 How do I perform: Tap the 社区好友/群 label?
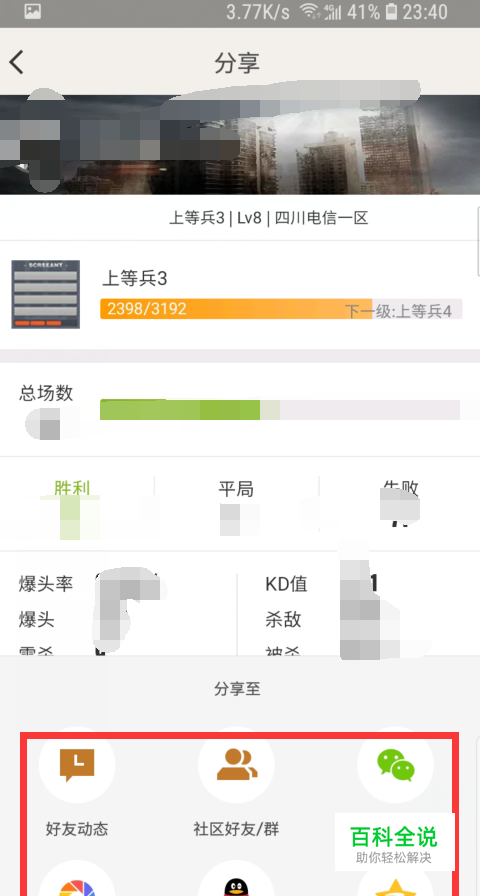click(x=236, y=829)
